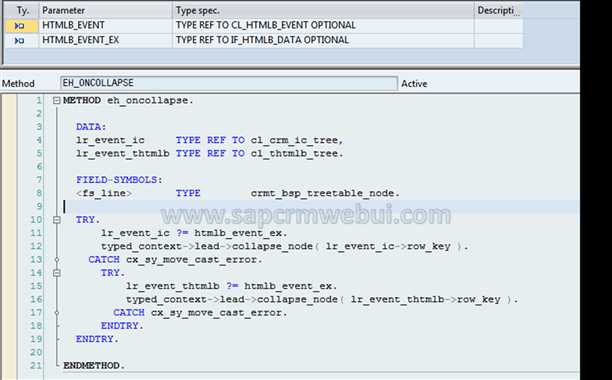Collapse the outer TRY block at line 10
Screen dimensions: 612x380
57,220
